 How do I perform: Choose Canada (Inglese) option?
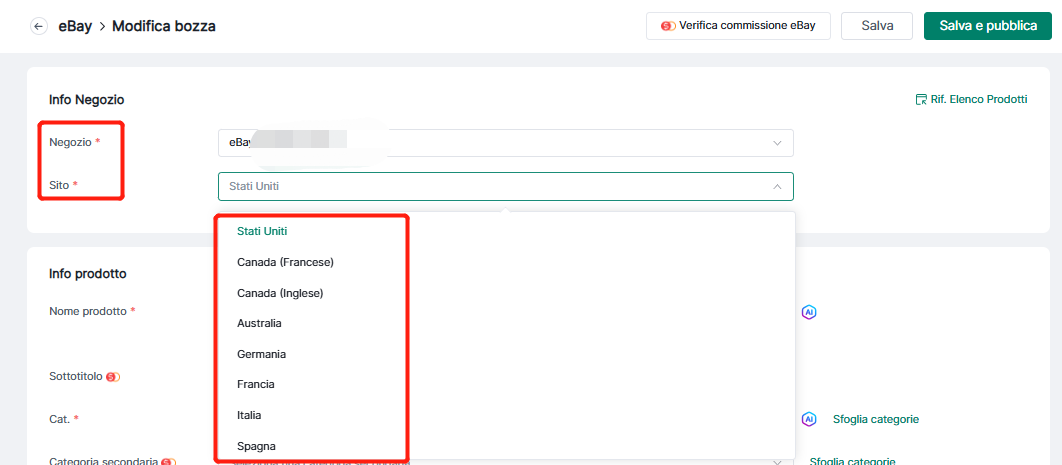tap(280, 293)
